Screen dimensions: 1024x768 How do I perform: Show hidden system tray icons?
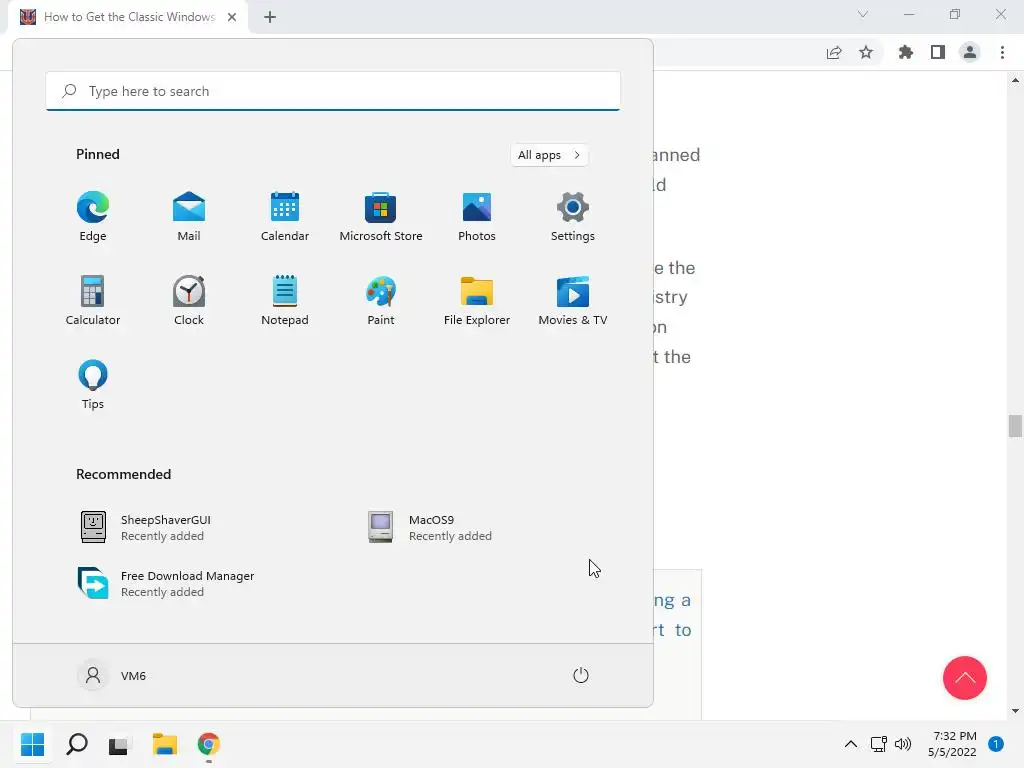(x=850, y=744)
